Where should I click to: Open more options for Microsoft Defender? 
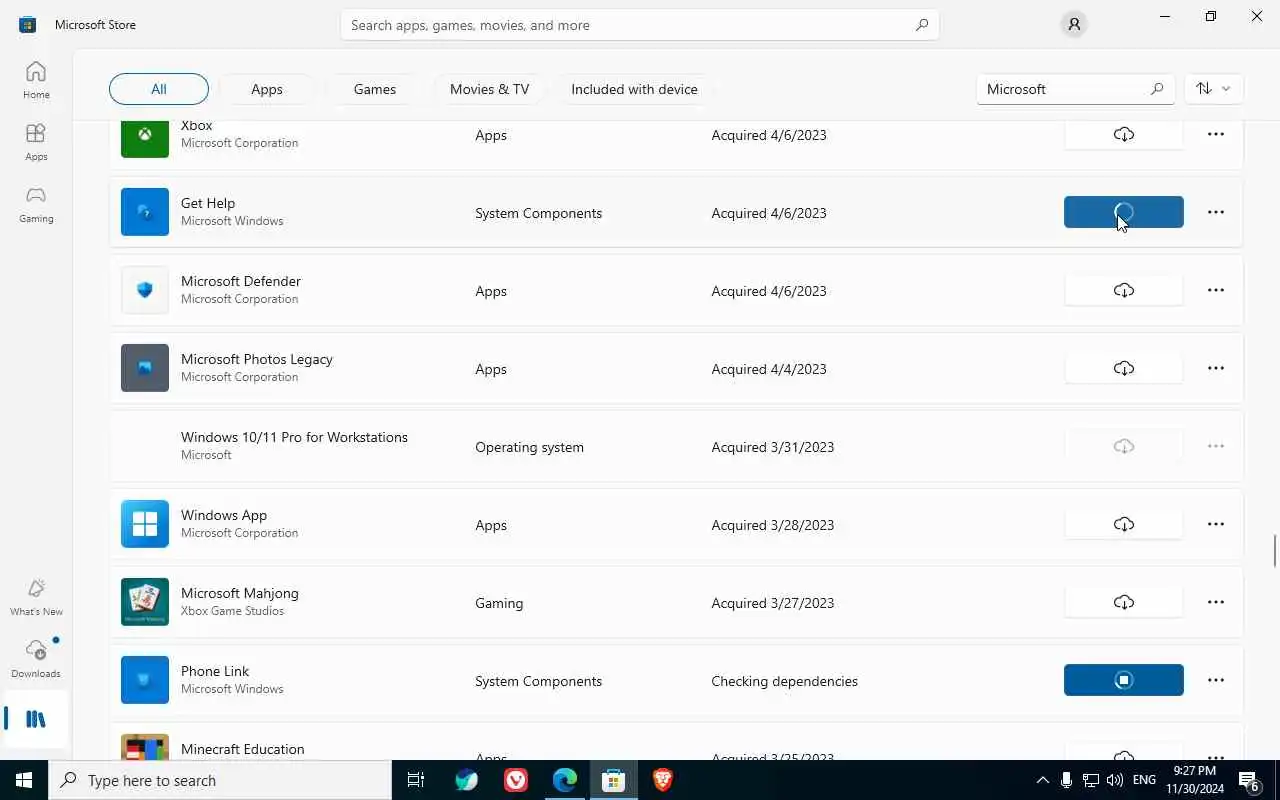pos(1216,290)
